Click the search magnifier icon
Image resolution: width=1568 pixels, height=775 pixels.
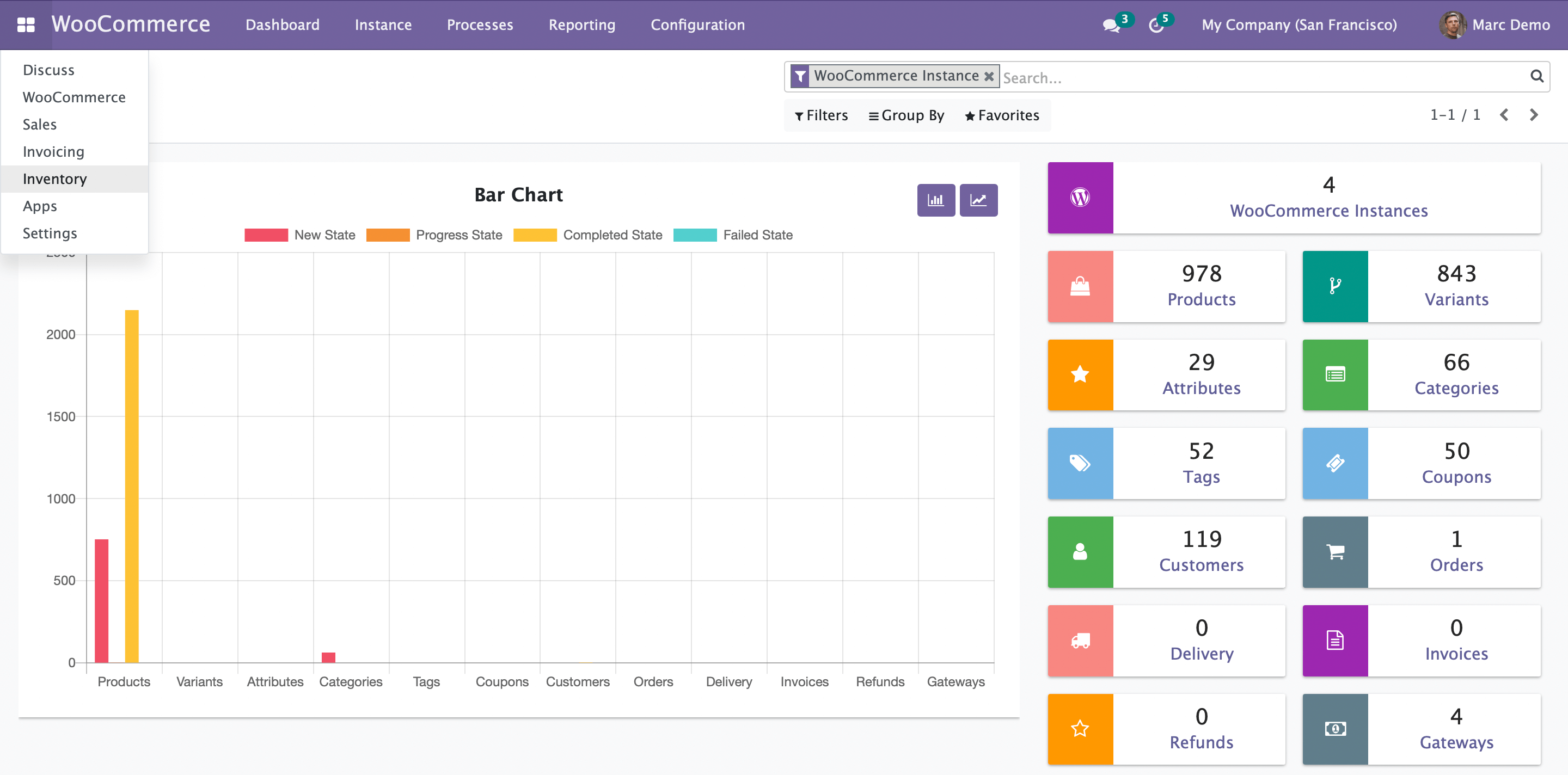(x=1536, y=77)
